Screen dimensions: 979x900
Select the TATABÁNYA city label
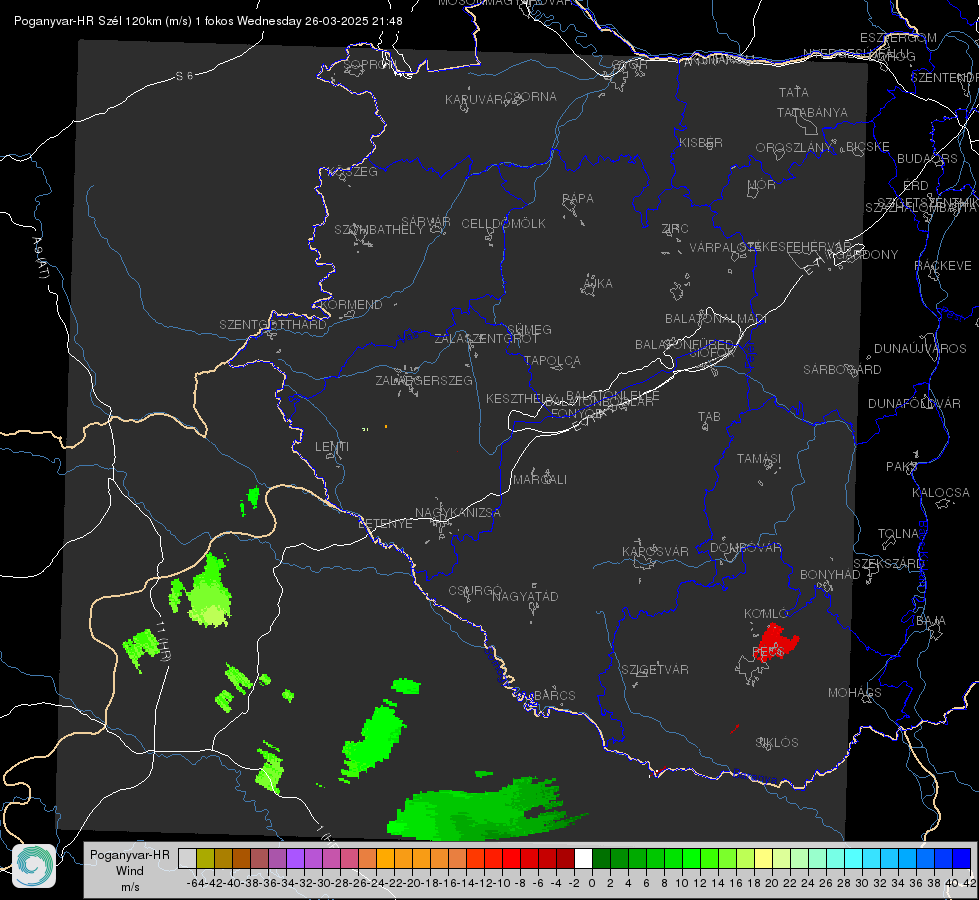(812, 113)
